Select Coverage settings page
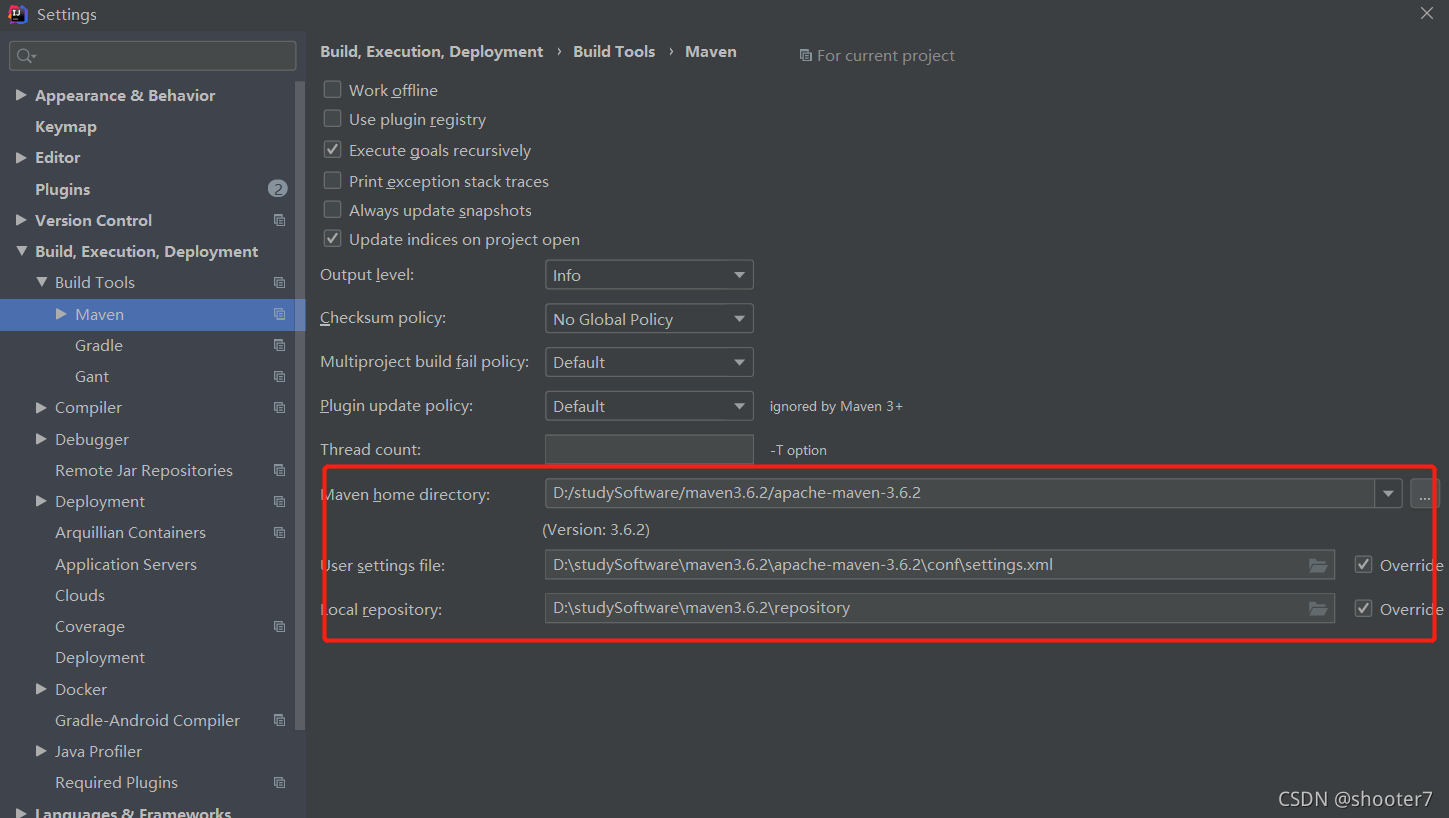 90,627
